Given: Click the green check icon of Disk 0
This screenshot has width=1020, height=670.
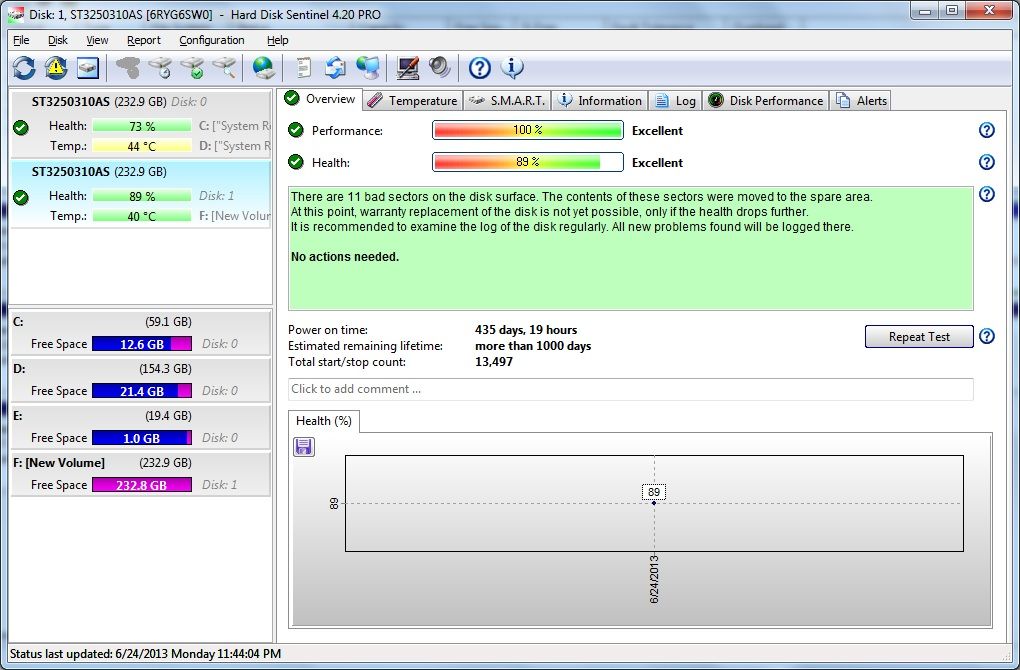Looking at the screenshot, I should point(21,127).
